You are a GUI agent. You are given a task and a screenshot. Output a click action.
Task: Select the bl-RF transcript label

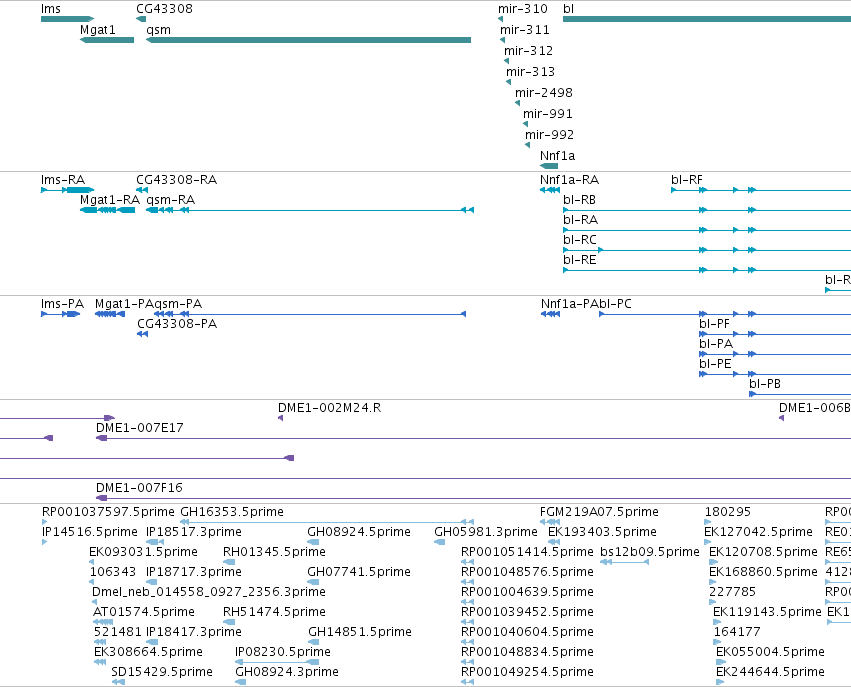pos(687,180)
